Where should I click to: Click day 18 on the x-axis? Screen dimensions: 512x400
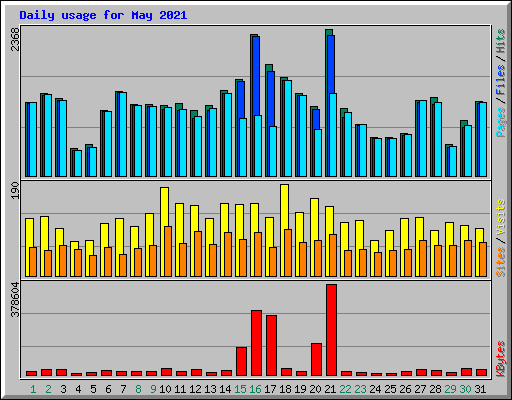pos(285,389)
